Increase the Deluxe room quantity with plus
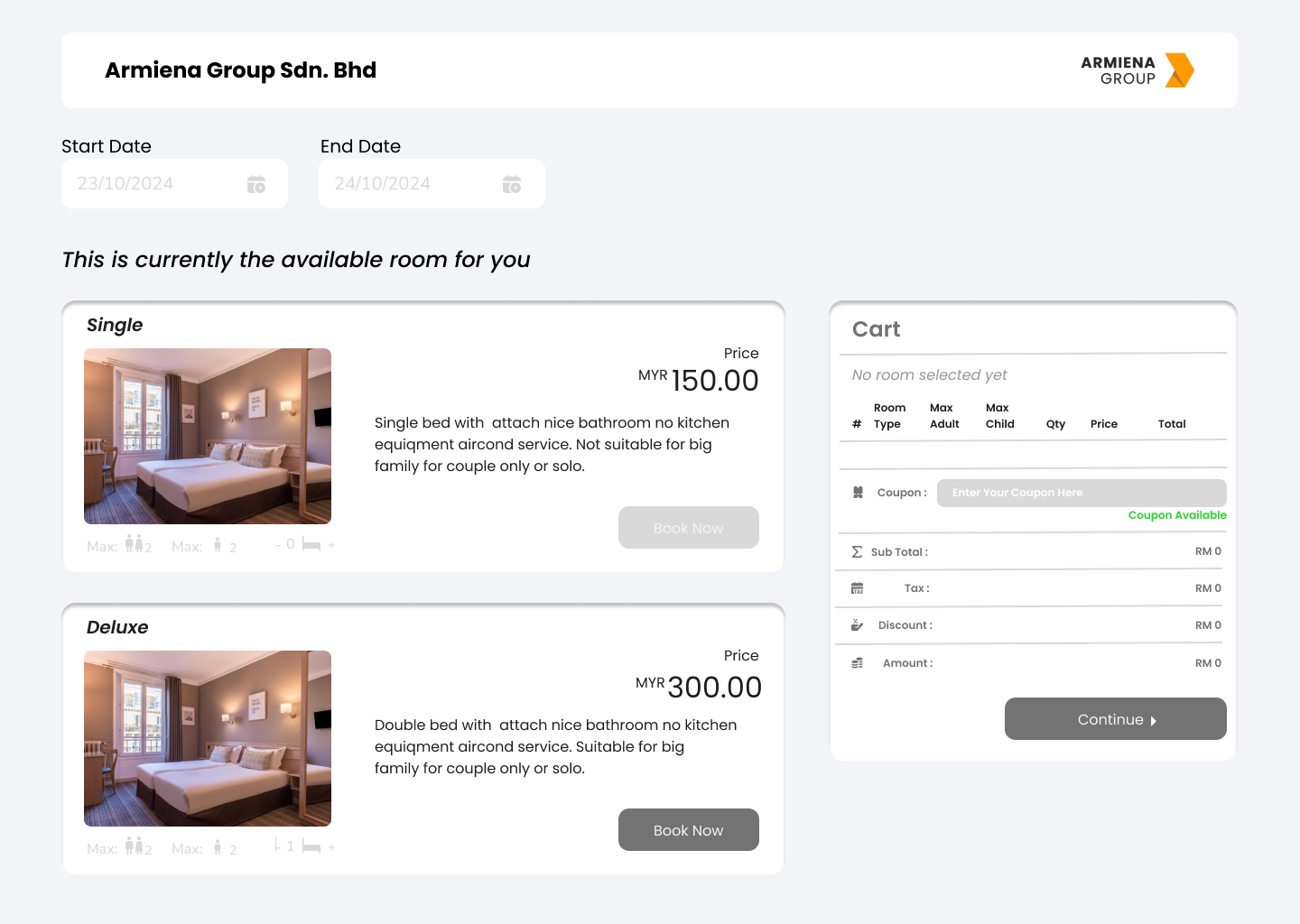This screenshot has height=924, width=1300. tap(331, 847)
